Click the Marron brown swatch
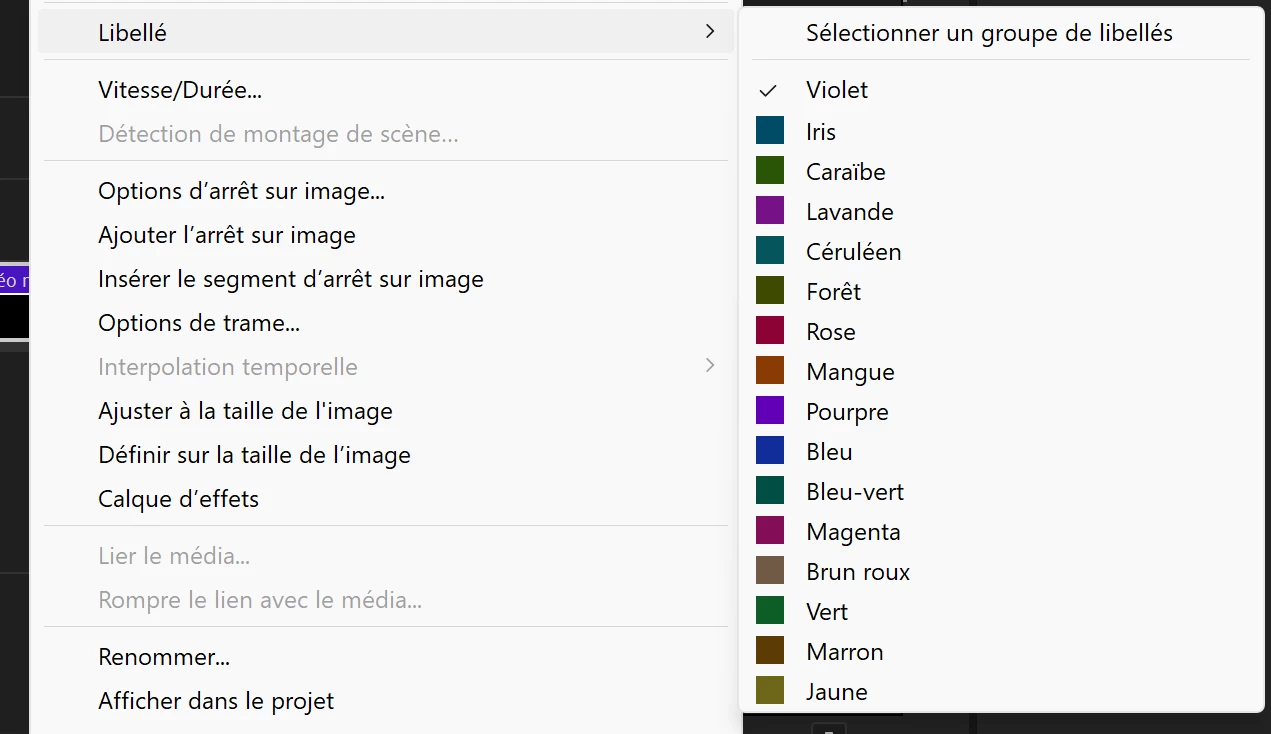Viewport: 1271px width, 734px height. 770,651
